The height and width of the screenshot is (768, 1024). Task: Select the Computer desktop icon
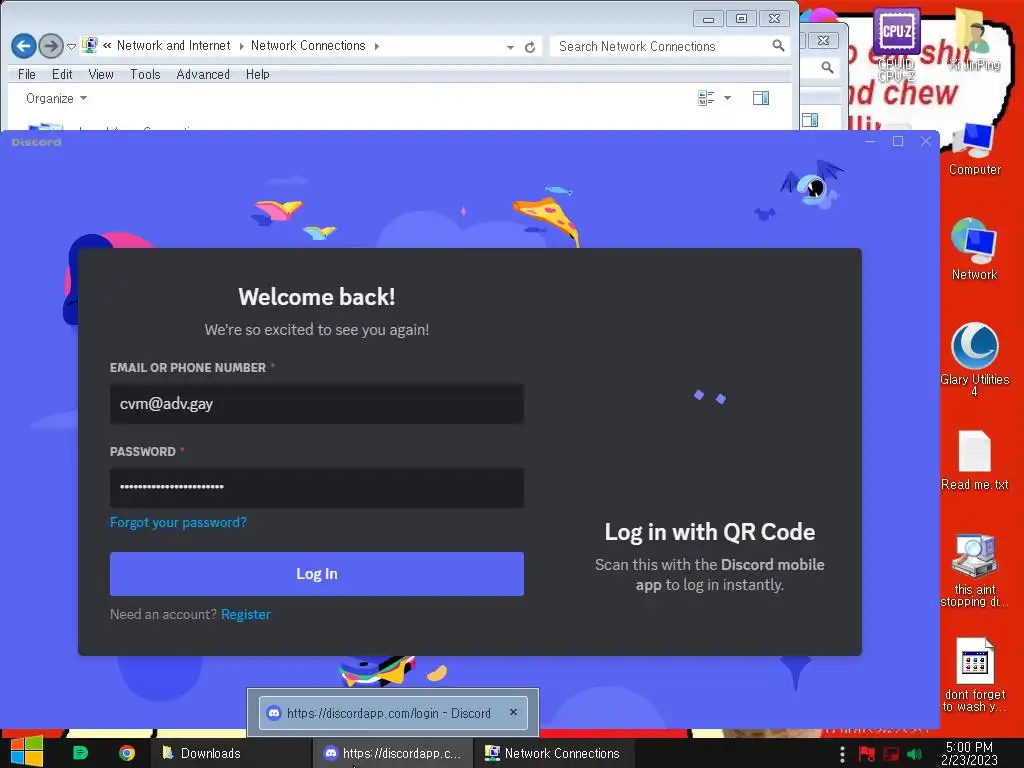[974, 149]
